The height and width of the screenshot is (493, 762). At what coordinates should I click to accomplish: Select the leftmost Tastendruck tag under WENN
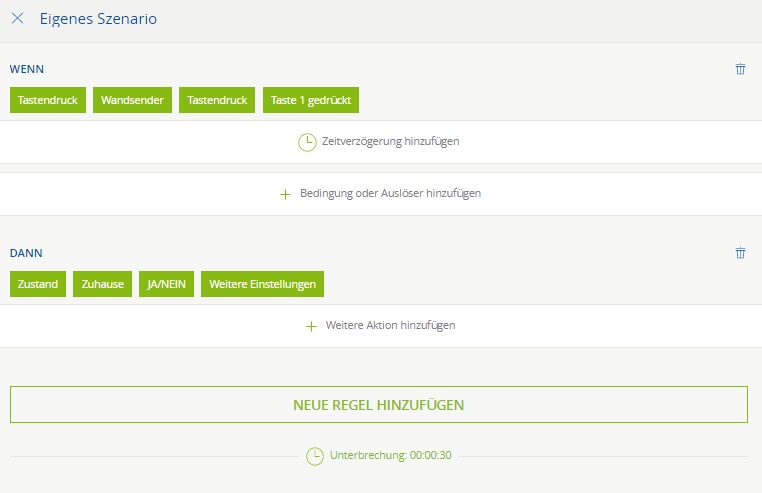click(x=48, y=100)
